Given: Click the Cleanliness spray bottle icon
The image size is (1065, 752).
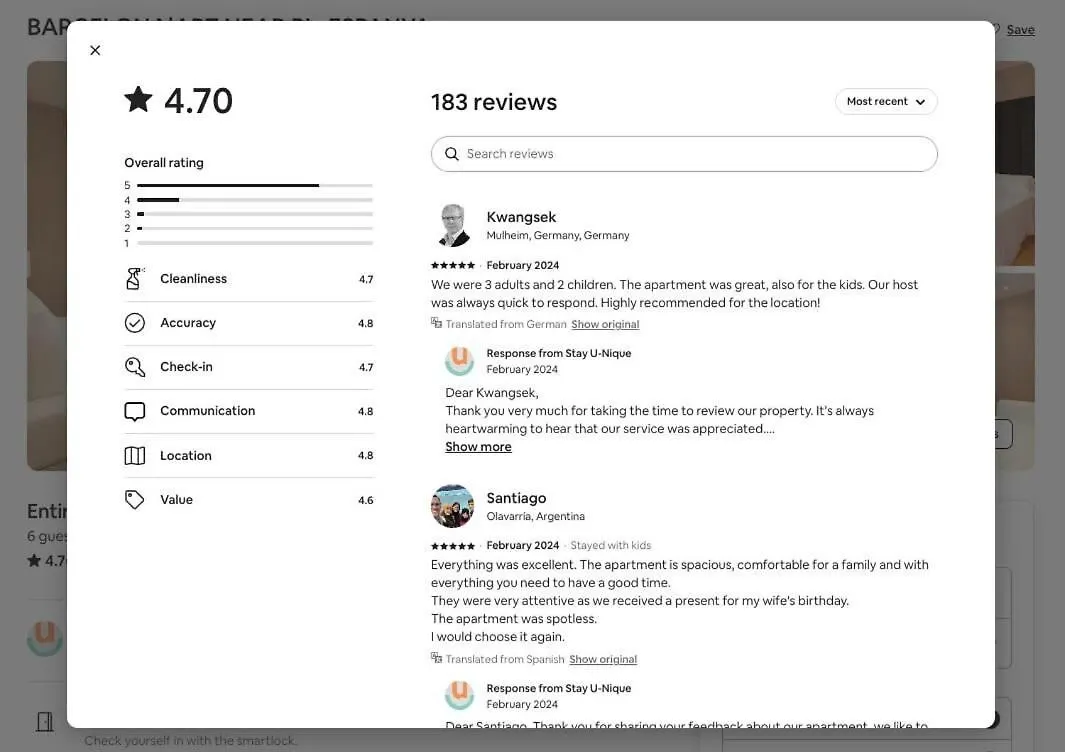Looking at the screenshot, I should pos(134,279).
